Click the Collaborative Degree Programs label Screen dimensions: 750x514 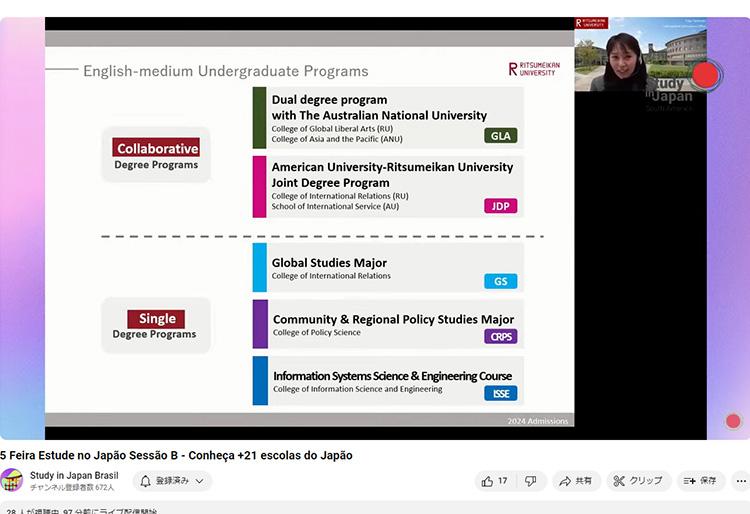(x=156, y=154)
